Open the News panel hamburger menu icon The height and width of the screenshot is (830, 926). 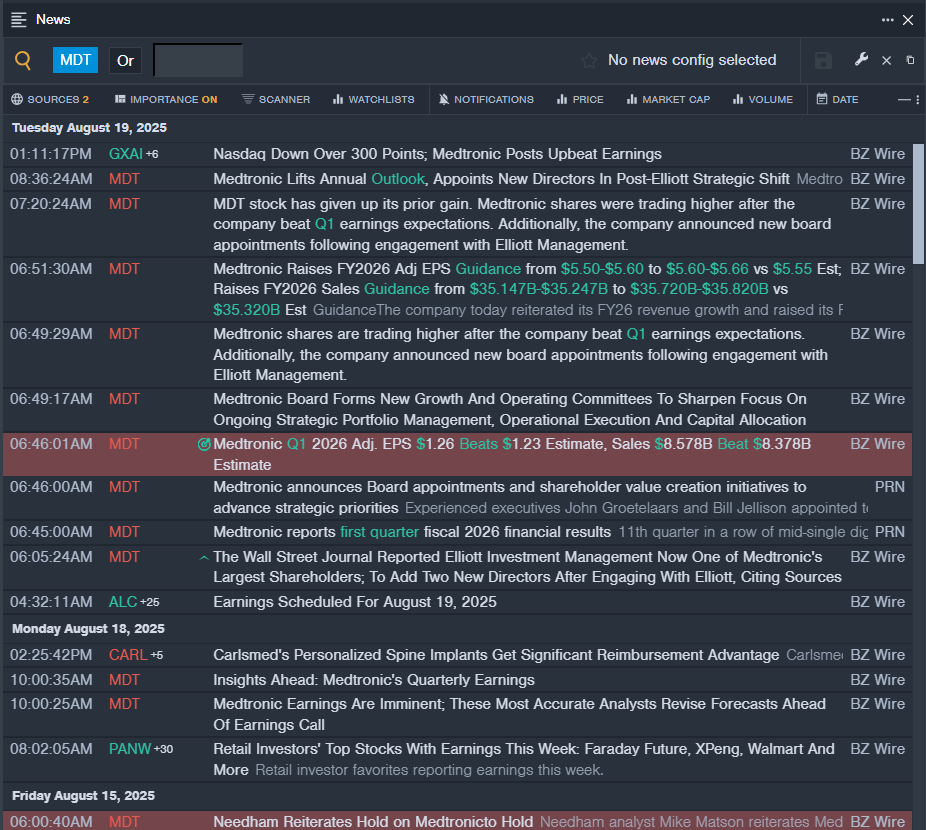click(19, 19)
